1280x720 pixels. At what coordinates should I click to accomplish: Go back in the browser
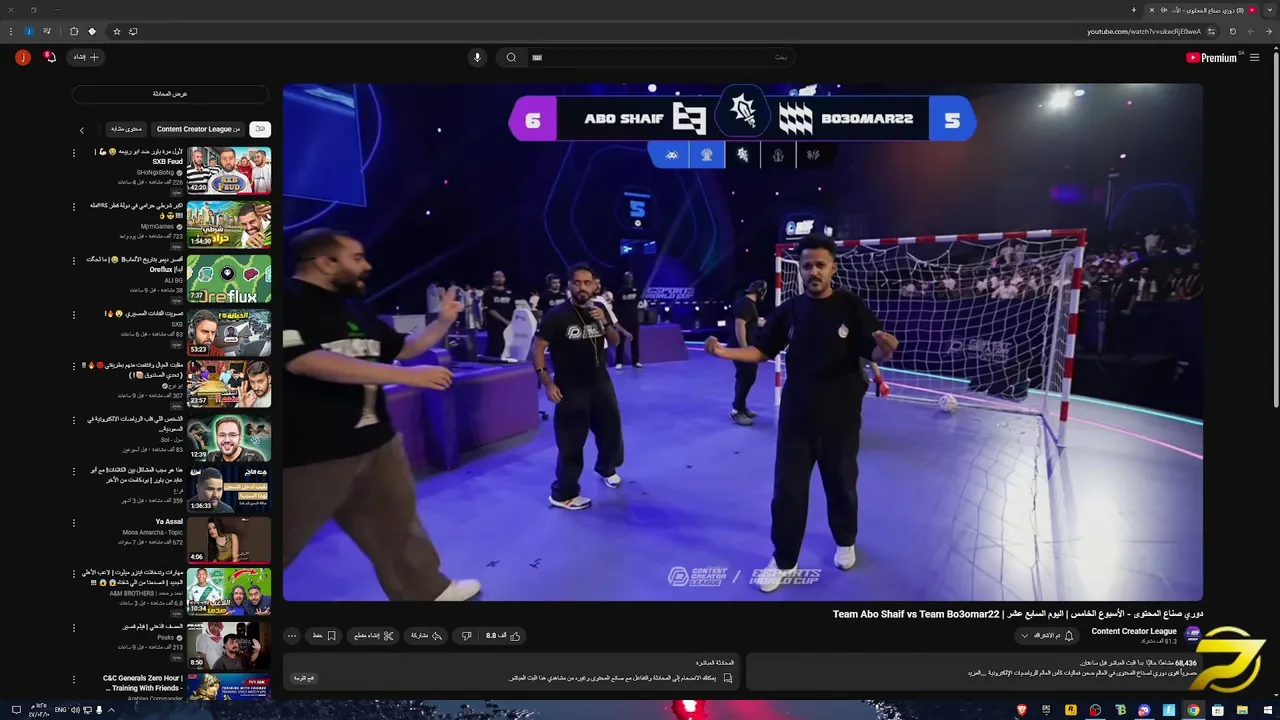[x=1267, y=31]
